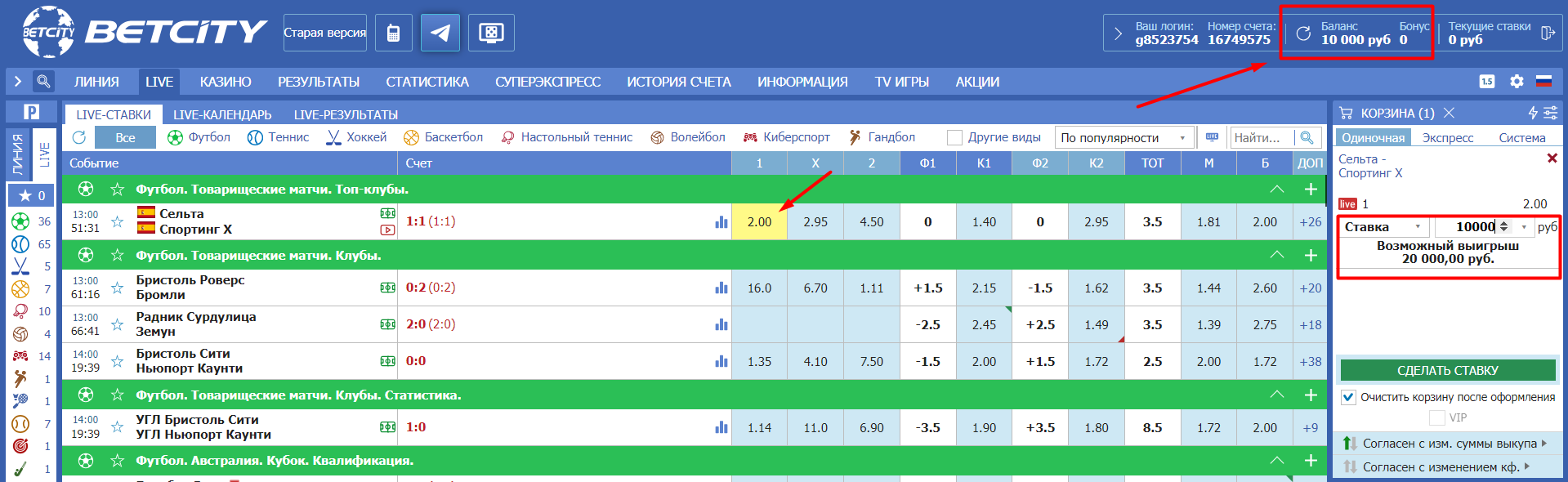Open statistics chart icon for Сельта match
The image size is (1568, 482).
click(721, 222)
